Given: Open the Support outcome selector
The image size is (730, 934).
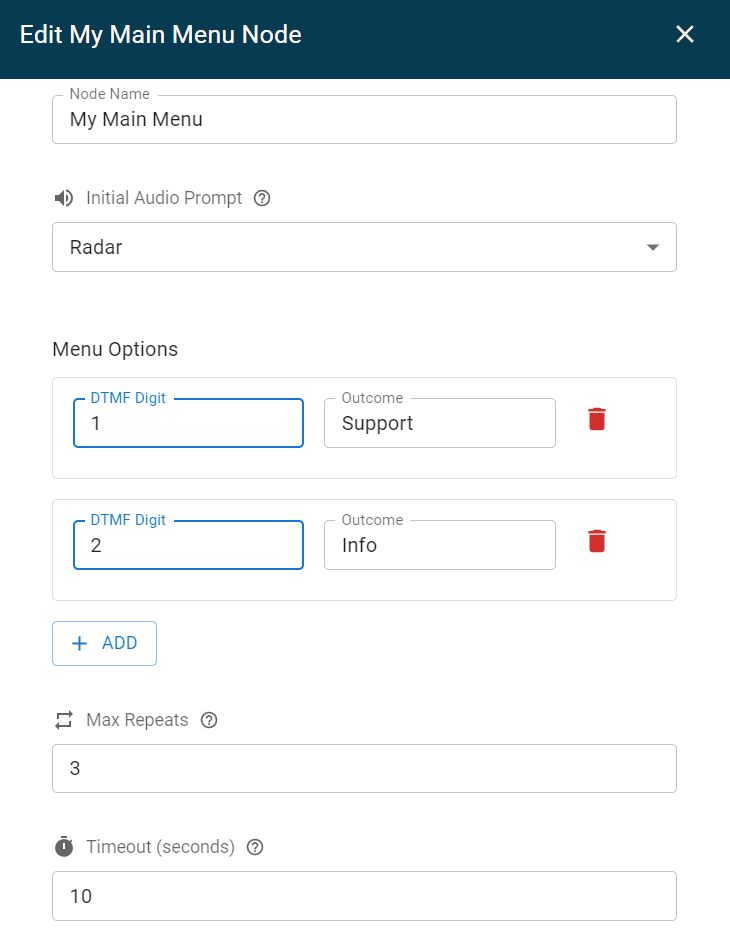Looking at the screenshot, I should (x=439, y=423).
